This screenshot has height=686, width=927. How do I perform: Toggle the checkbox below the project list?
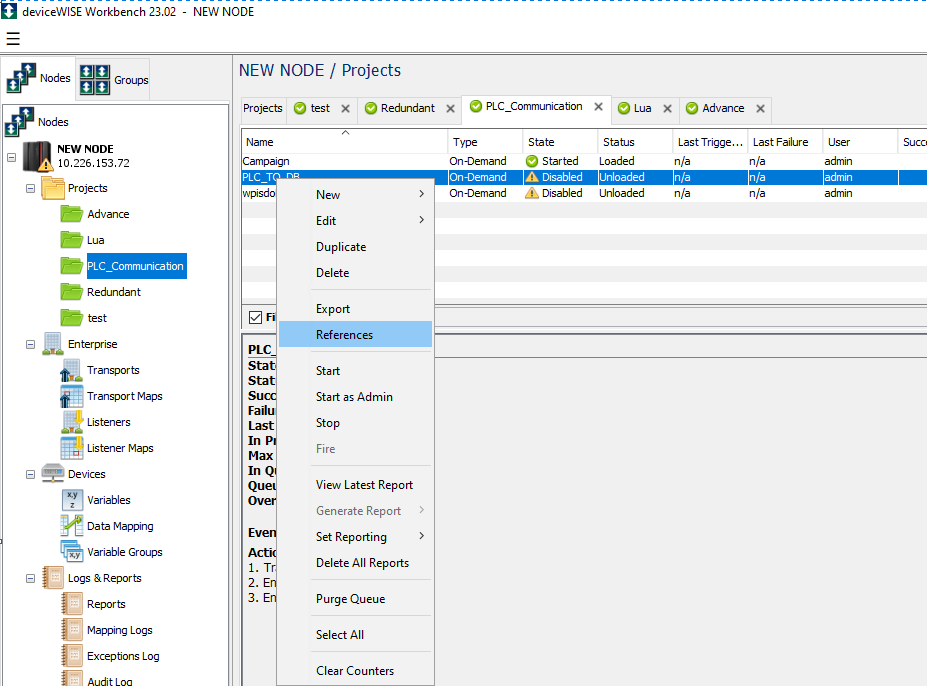click(255, 317)
